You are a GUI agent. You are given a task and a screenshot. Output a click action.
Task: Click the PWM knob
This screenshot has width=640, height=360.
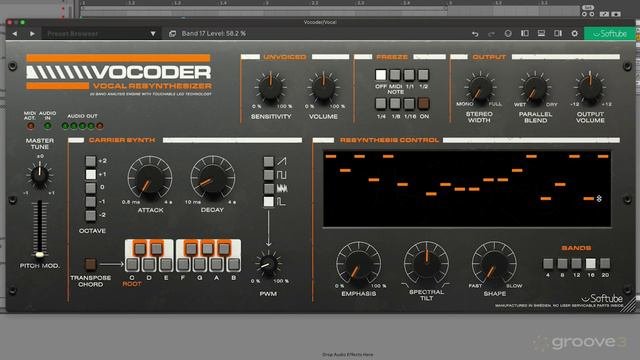pyautogui.click(x=268, y=265)
